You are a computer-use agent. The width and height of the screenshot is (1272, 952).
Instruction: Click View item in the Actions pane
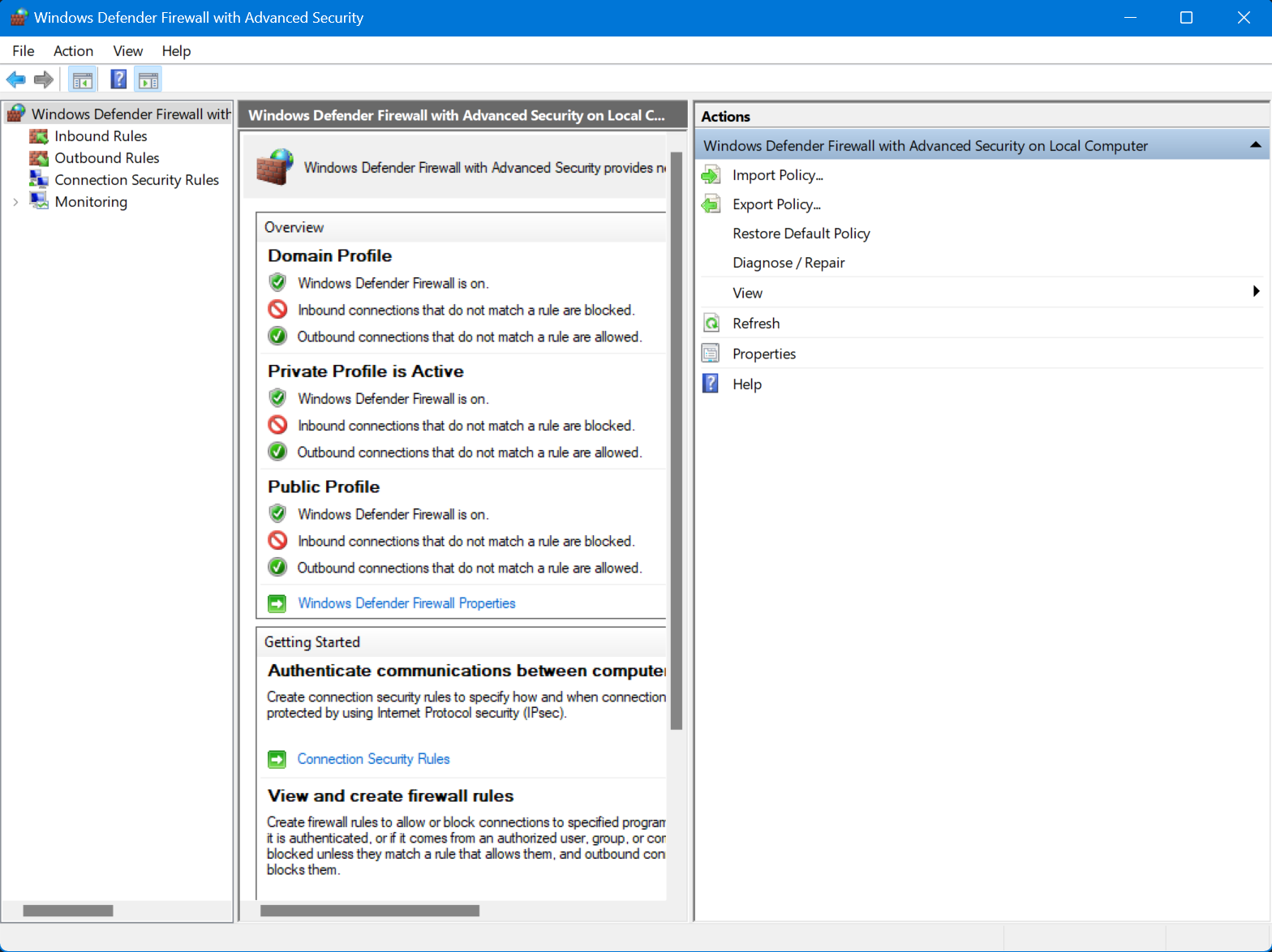point(747,293)
